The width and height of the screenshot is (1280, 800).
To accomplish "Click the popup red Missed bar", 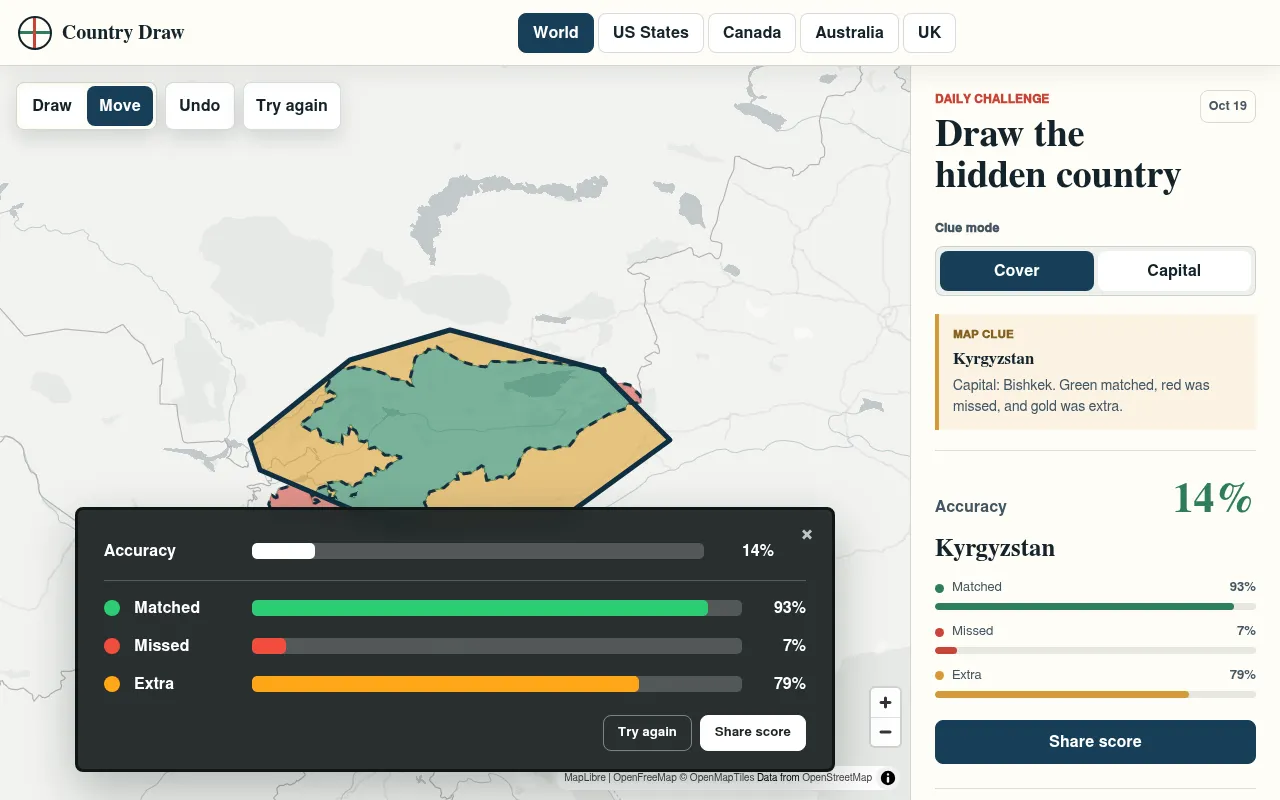I will [x=497, y=646].
